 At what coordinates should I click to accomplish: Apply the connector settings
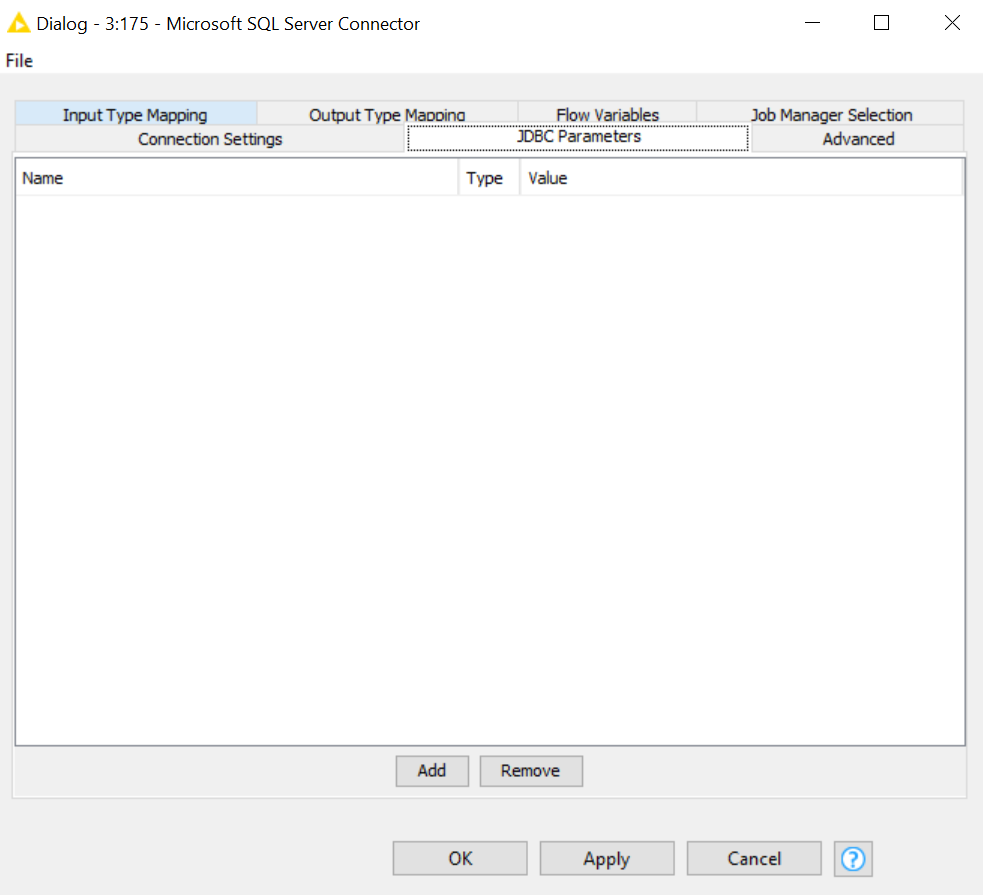point(606,858)
